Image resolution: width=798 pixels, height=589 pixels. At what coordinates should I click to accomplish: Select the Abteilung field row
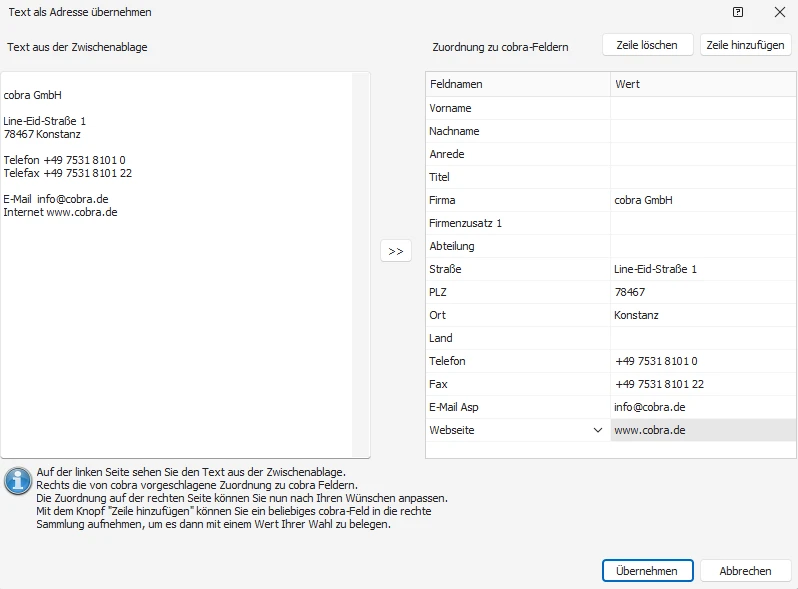click(611, 246)
